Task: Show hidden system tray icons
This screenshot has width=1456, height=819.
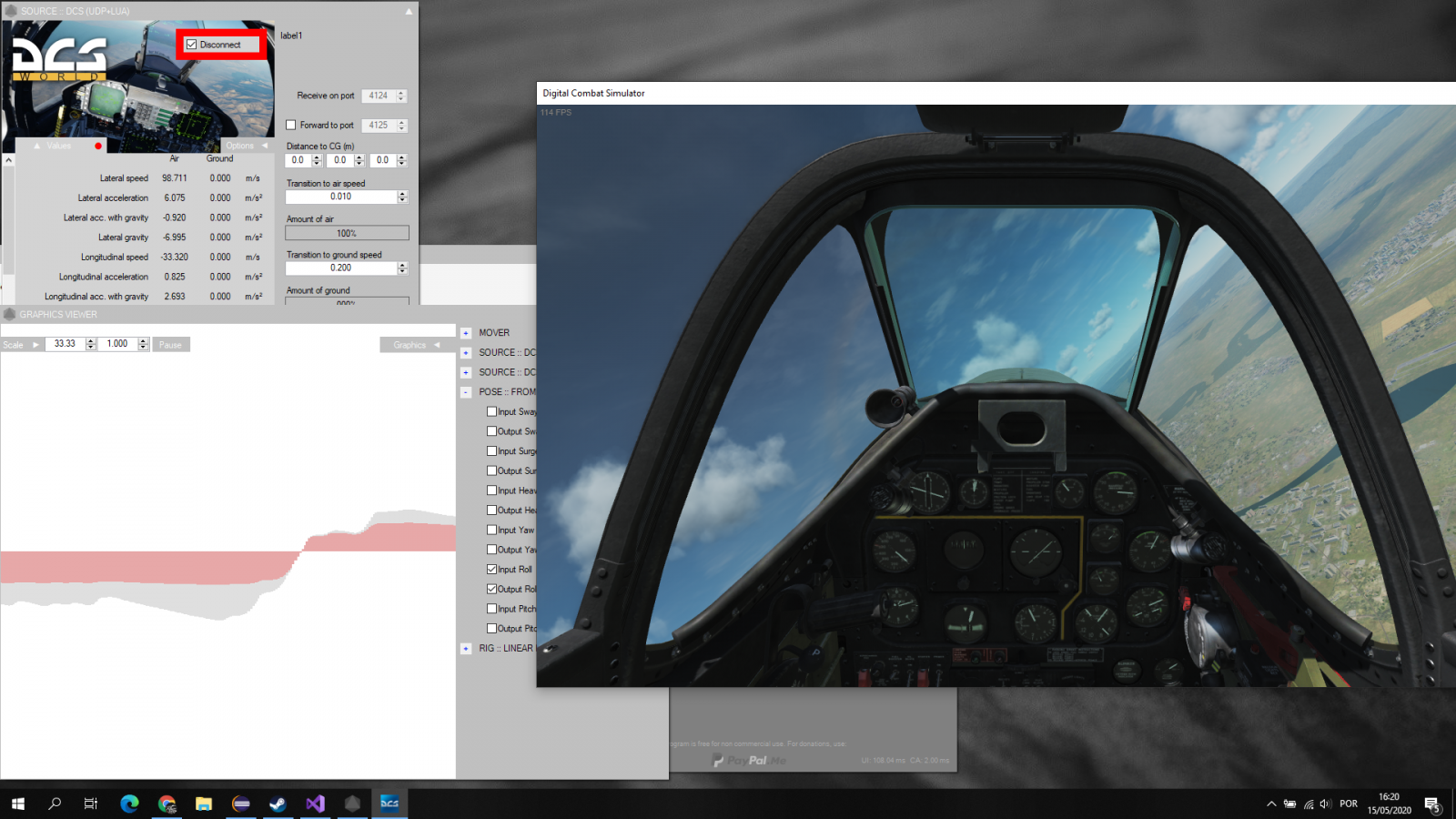Action: (x=1271, y=804)
